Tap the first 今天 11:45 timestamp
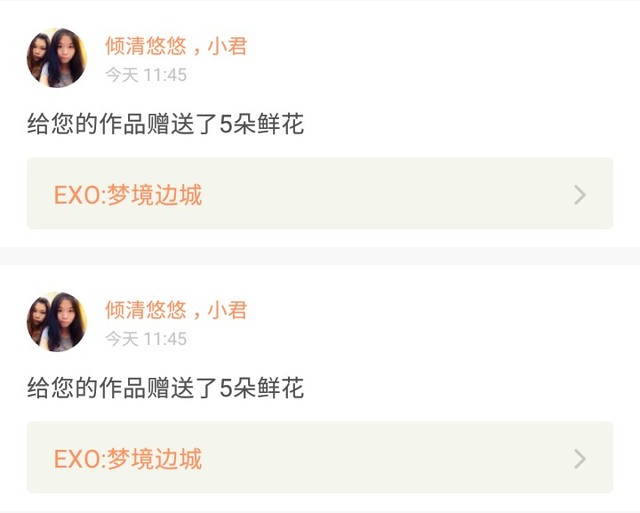The height and width of the screenshot is (513, 640). coord(146,75)
